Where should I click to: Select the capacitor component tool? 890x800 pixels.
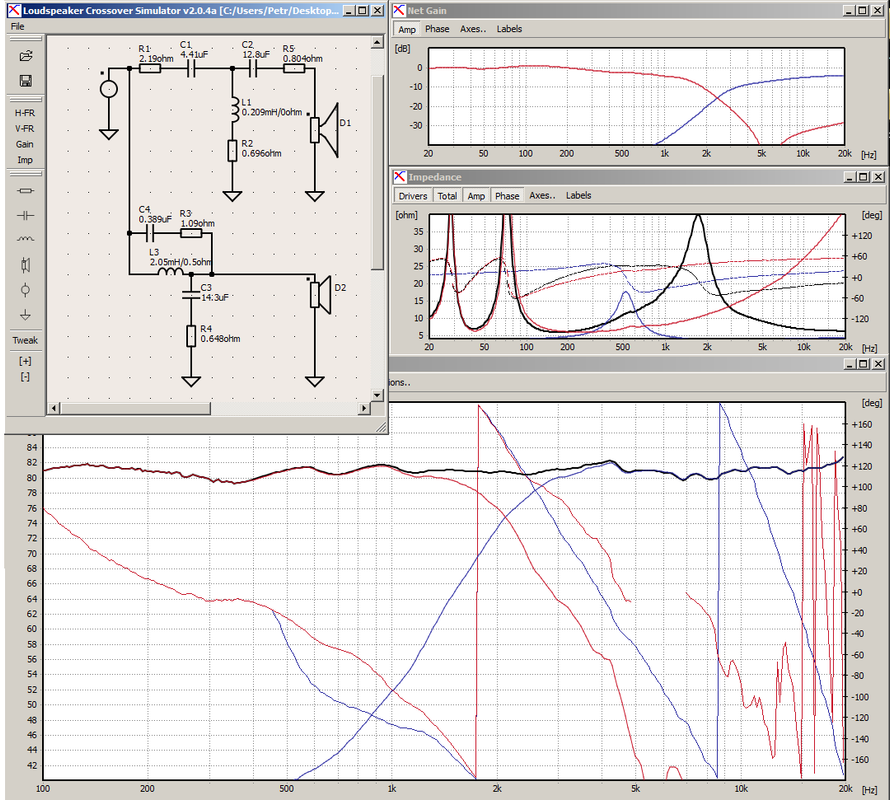click(x=26, y=215)
